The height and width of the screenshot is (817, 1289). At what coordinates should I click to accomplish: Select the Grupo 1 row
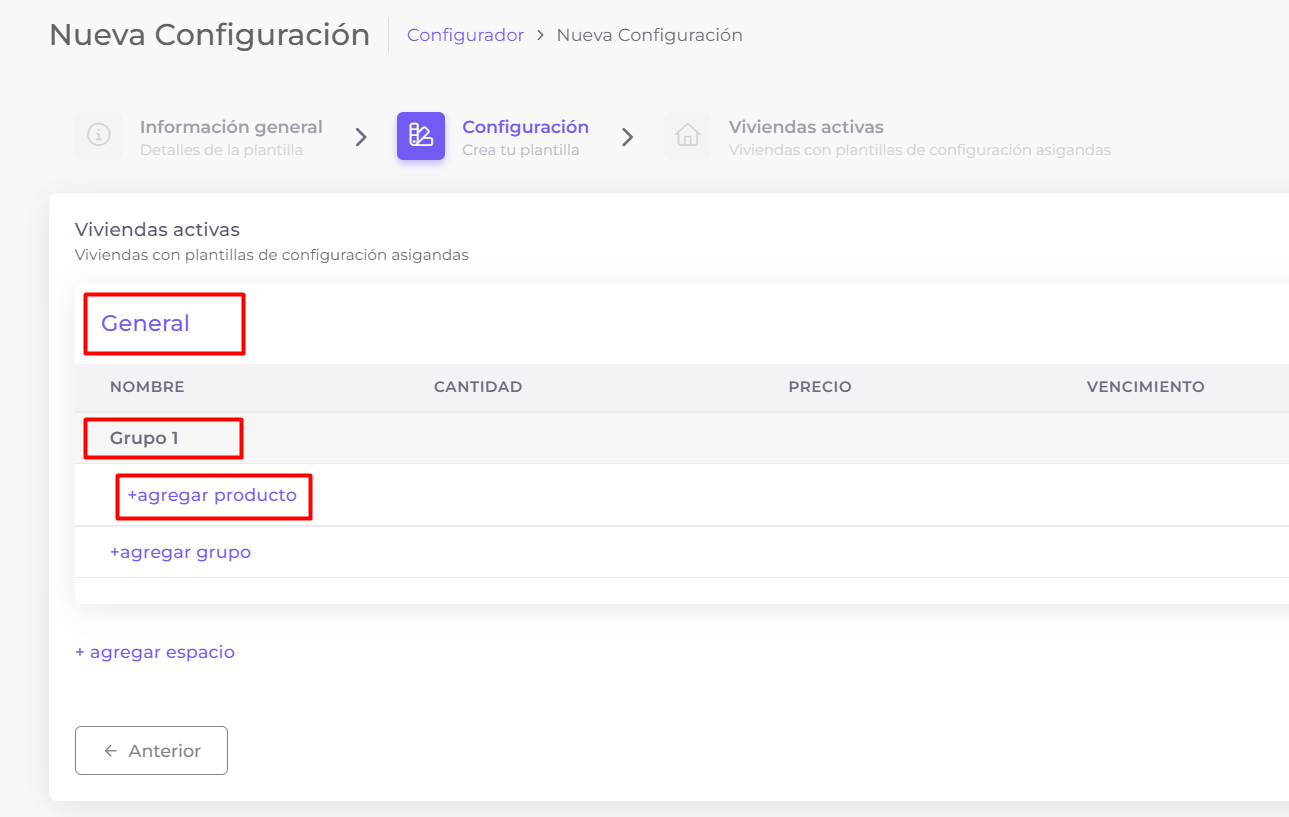(x=144, y=438)
